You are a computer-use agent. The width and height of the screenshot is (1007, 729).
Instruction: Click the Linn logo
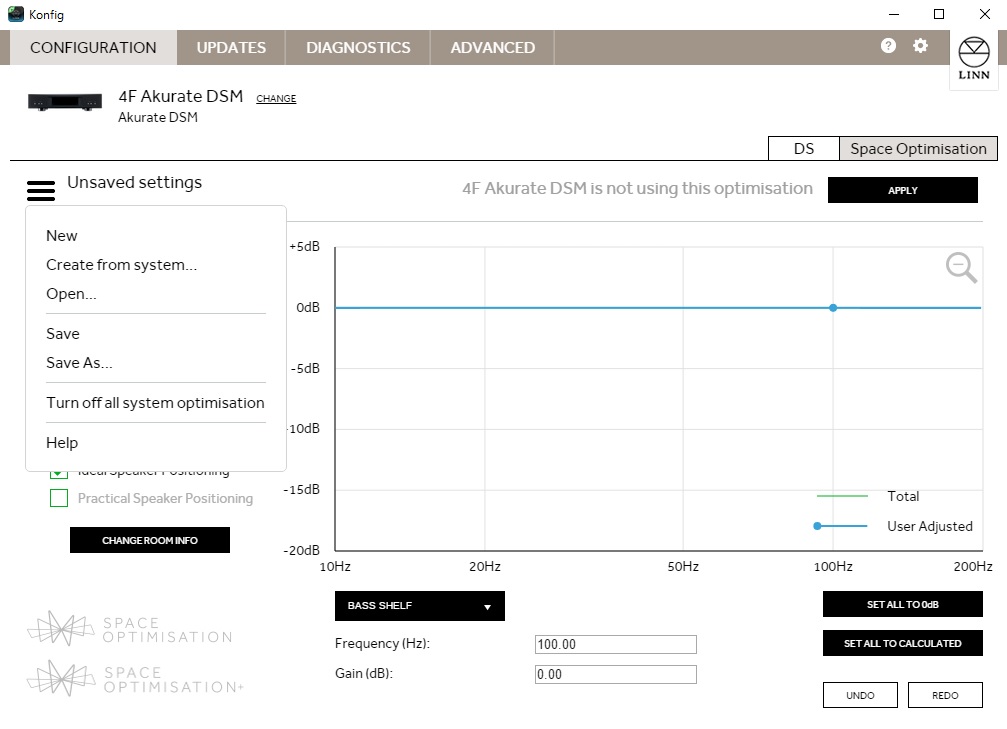[x=974, y=58]
